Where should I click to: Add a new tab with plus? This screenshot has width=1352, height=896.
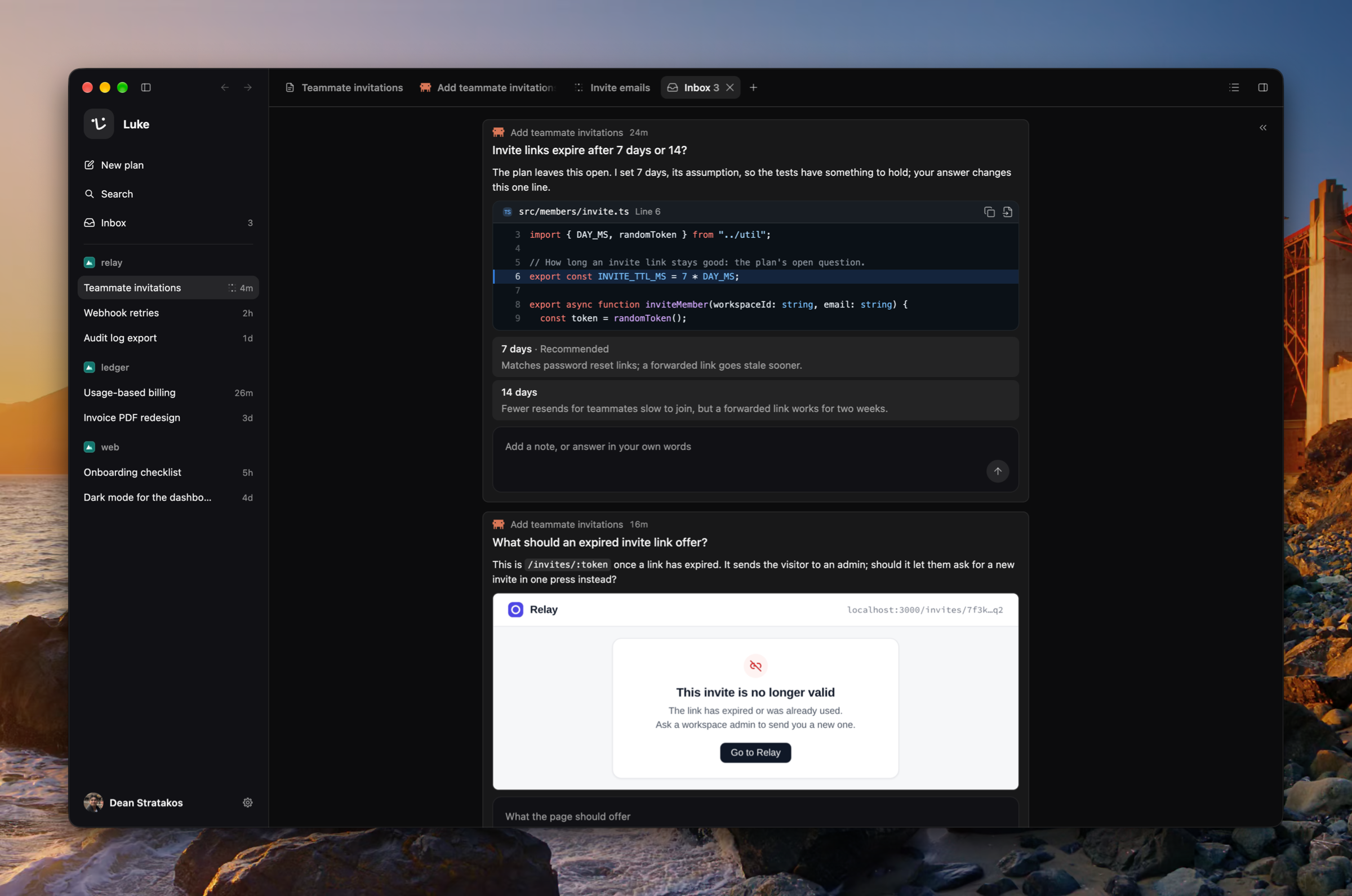click(753, 87)
